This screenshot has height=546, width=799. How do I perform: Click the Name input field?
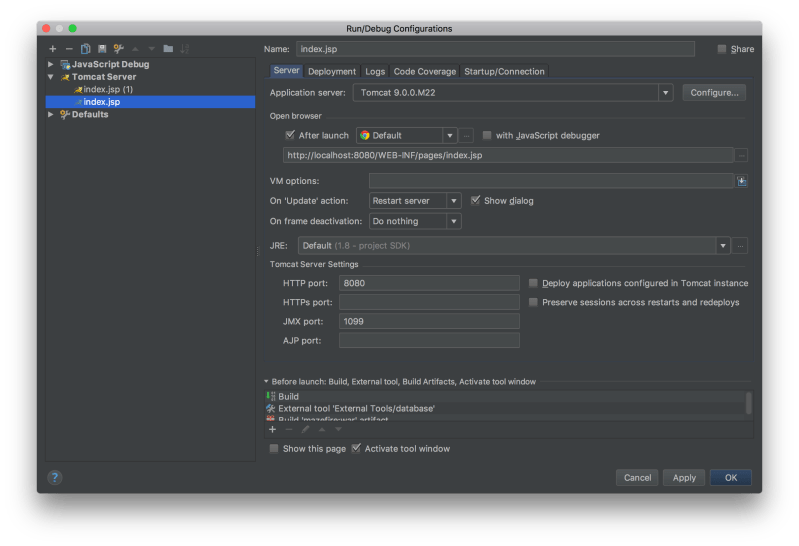(x=495, y=49)
